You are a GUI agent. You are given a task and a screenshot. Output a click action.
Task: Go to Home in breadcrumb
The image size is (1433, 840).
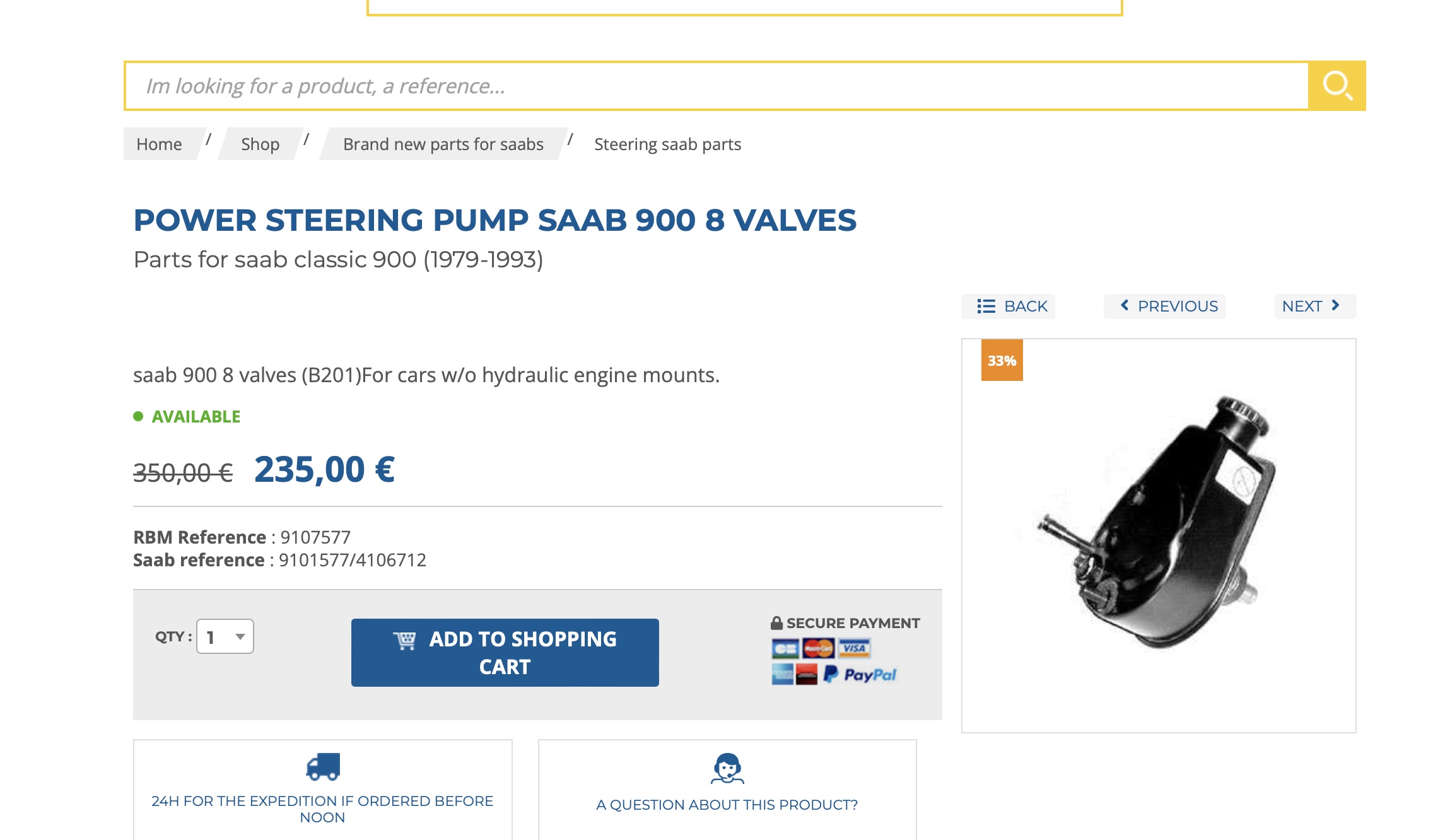click(159, 144)
